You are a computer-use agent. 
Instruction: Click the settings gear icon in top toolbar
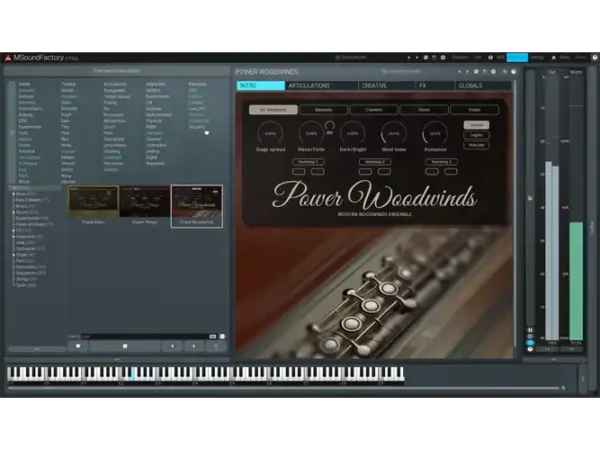coord(443,57)
